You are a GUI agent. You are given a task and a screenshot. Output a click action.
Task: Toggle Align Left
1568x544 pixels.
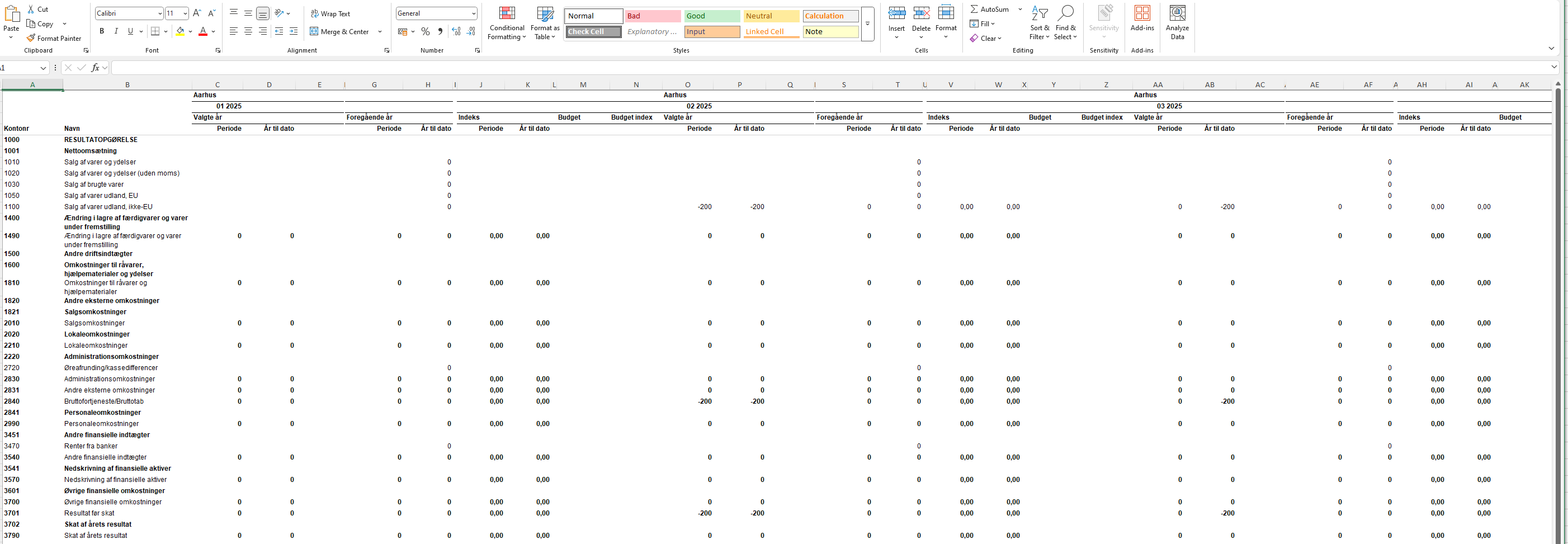click(x=234, y=31)
